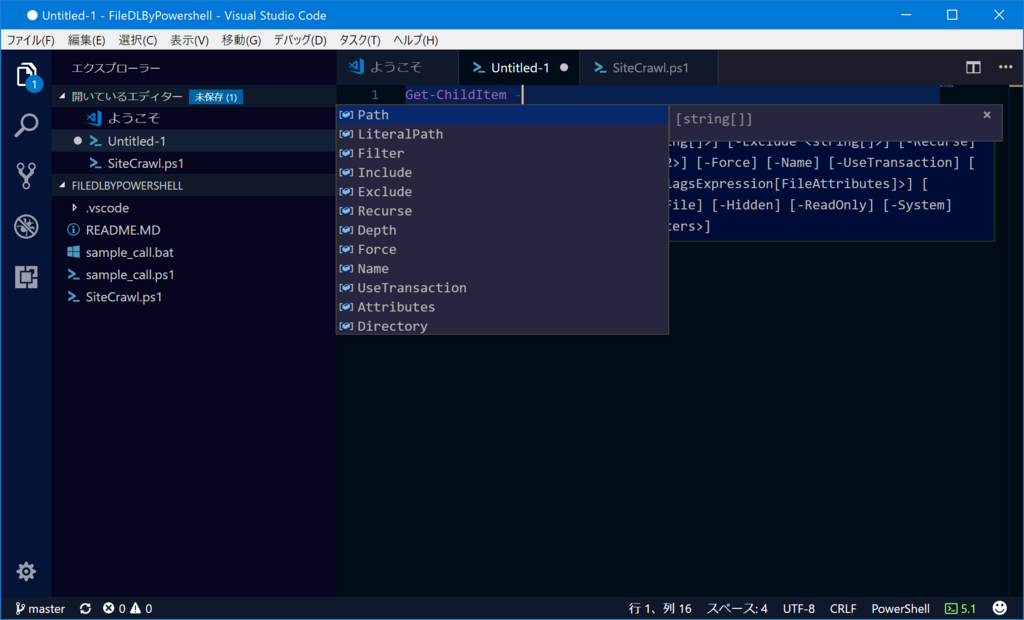This screenshot has width=1024, height=620.
Task: Choose Depth from the suggestion list
Action: (x=502, y=230)
